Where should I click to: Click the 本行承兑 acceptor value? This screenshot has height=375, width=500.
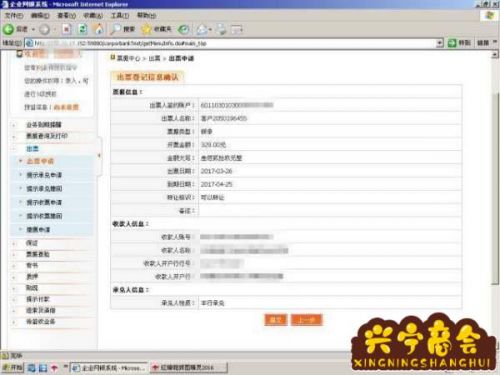(212, 303)
